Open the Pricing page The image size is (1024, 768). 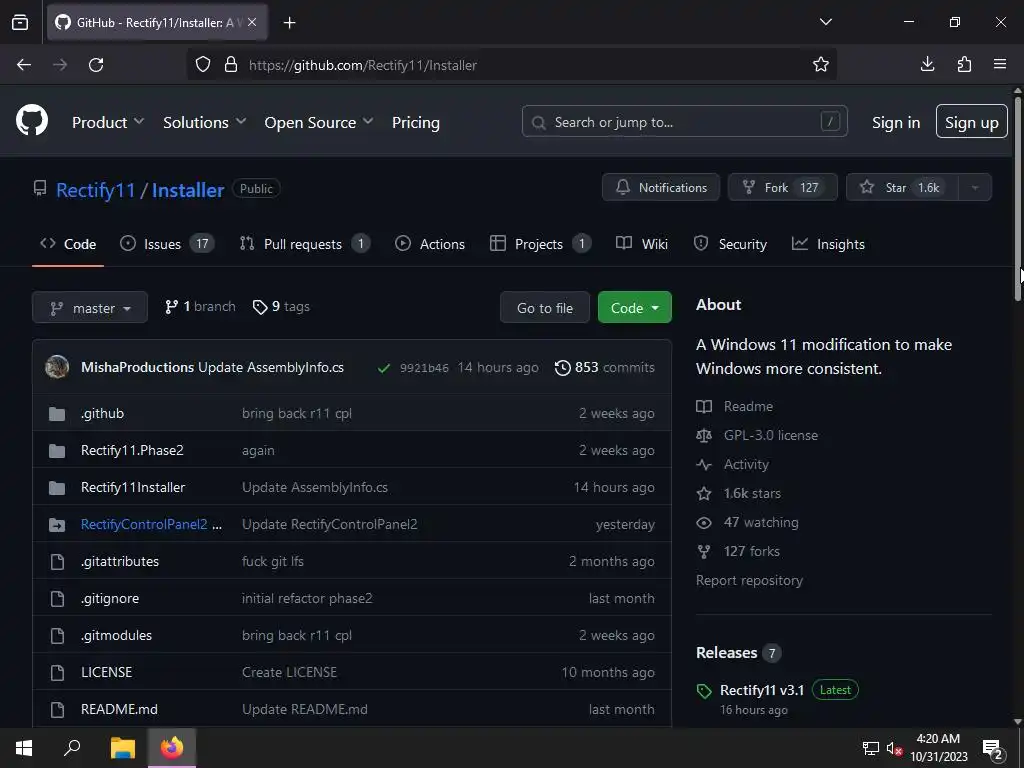click(415, 122)
